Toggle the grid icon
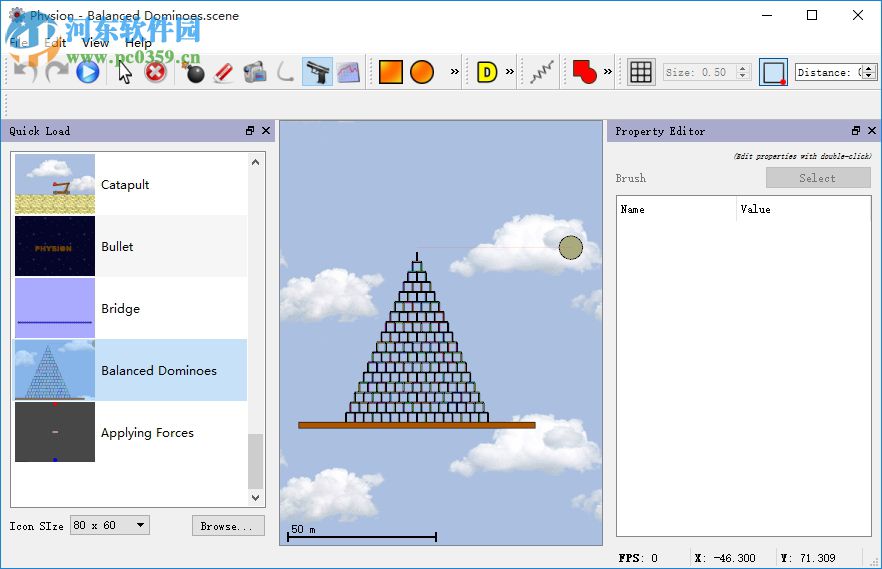 tap(641, 72)
